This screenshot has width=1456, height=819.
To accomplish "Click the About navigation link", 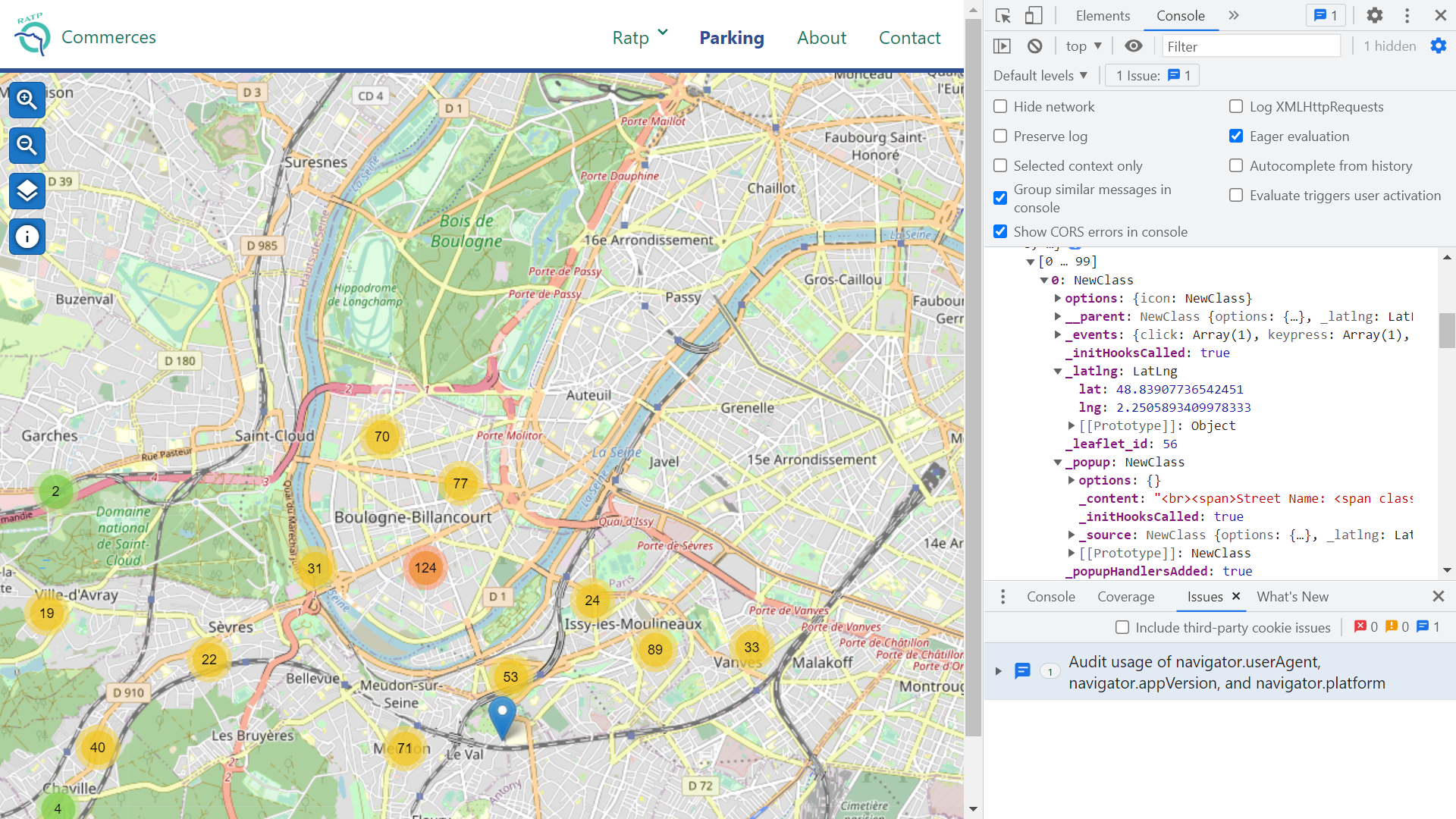I will 821,37.
